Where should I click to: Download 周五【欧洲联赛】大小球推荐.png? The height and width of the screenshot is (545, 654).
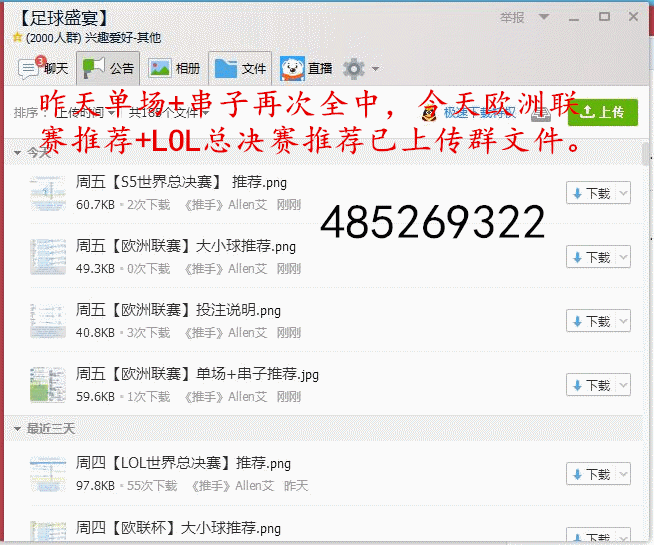coord(592,257)
